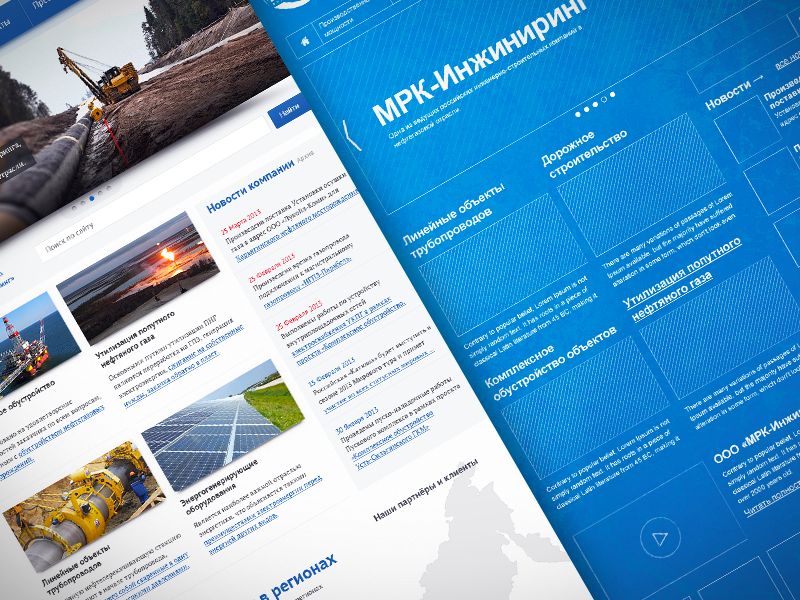Click the circled down-triangle icon in the blue design
This screenshot has width=800, height=600.
660,538
